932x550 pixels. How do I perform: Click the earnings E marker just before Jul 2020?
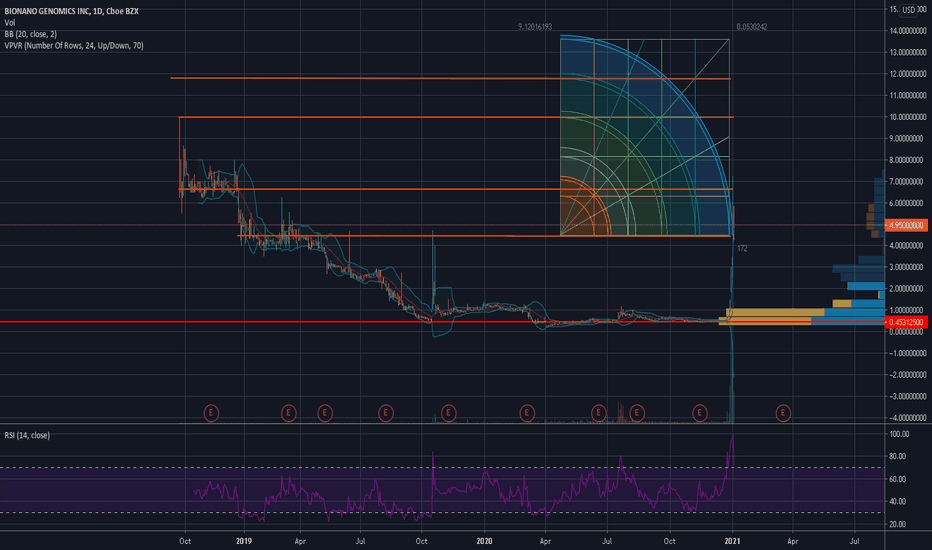pyautogui.click(x=599, y=413)
